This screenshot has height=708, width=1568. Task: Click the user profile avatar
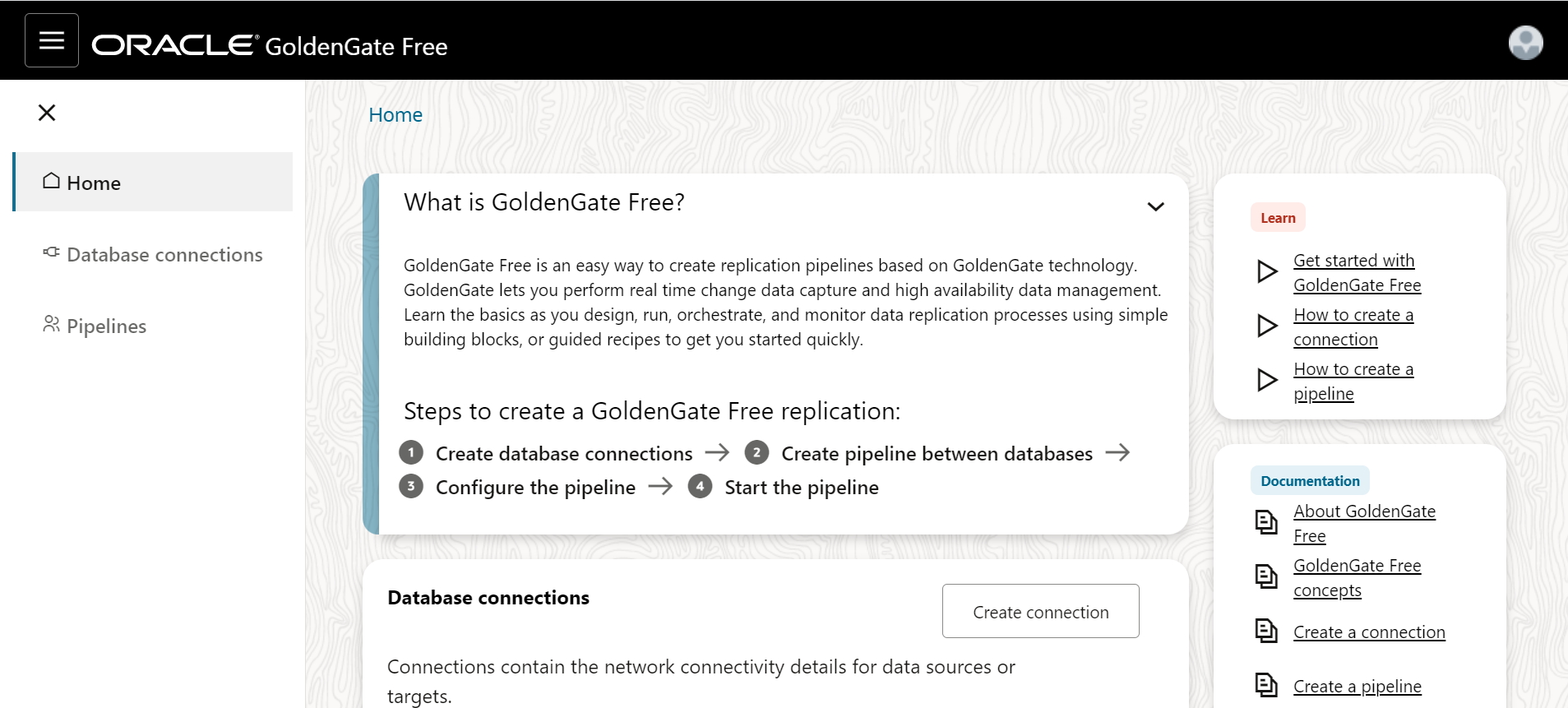(1525, 43)
